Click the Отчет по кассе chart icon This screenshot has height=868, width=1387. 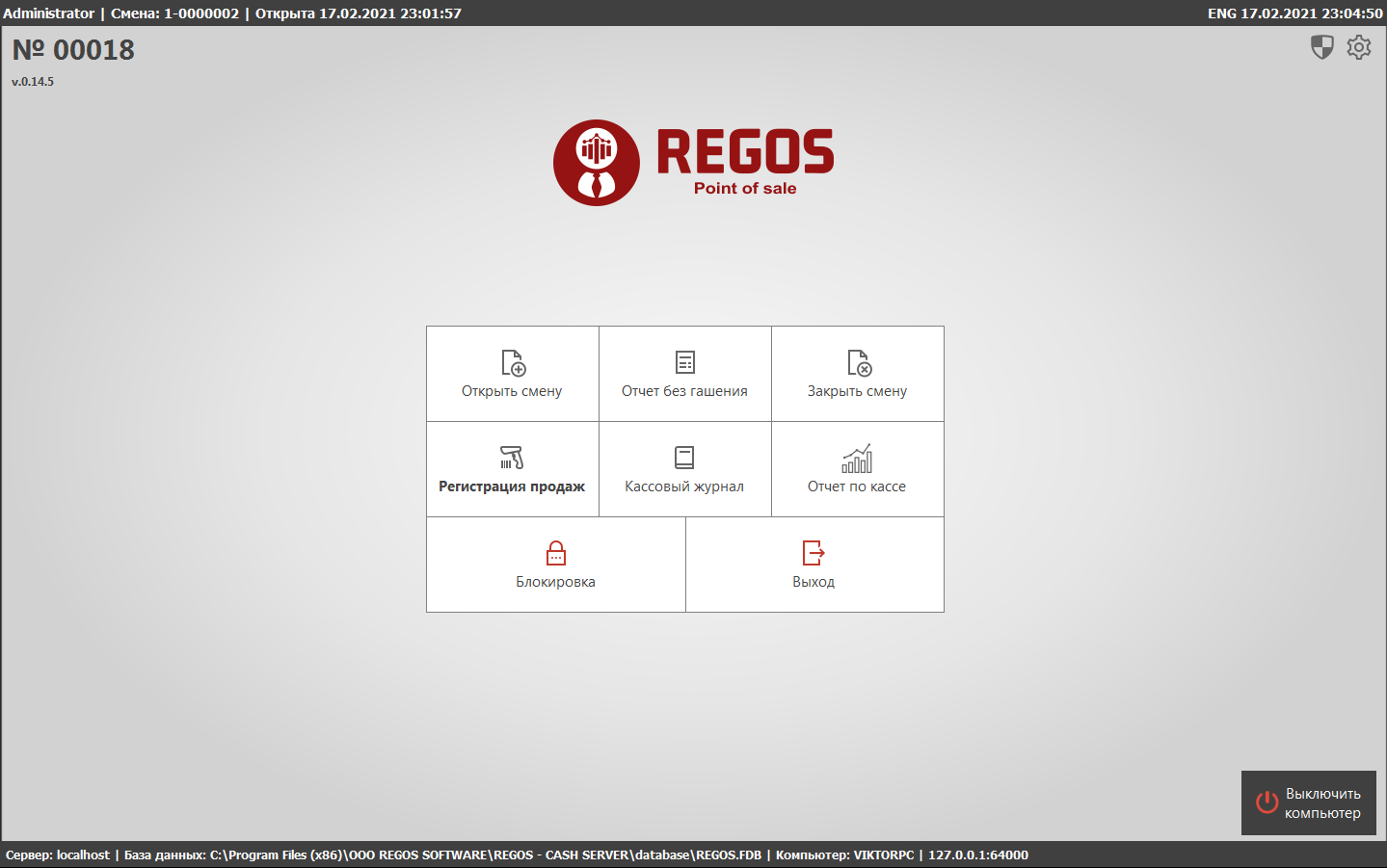[x=857, y=459]
